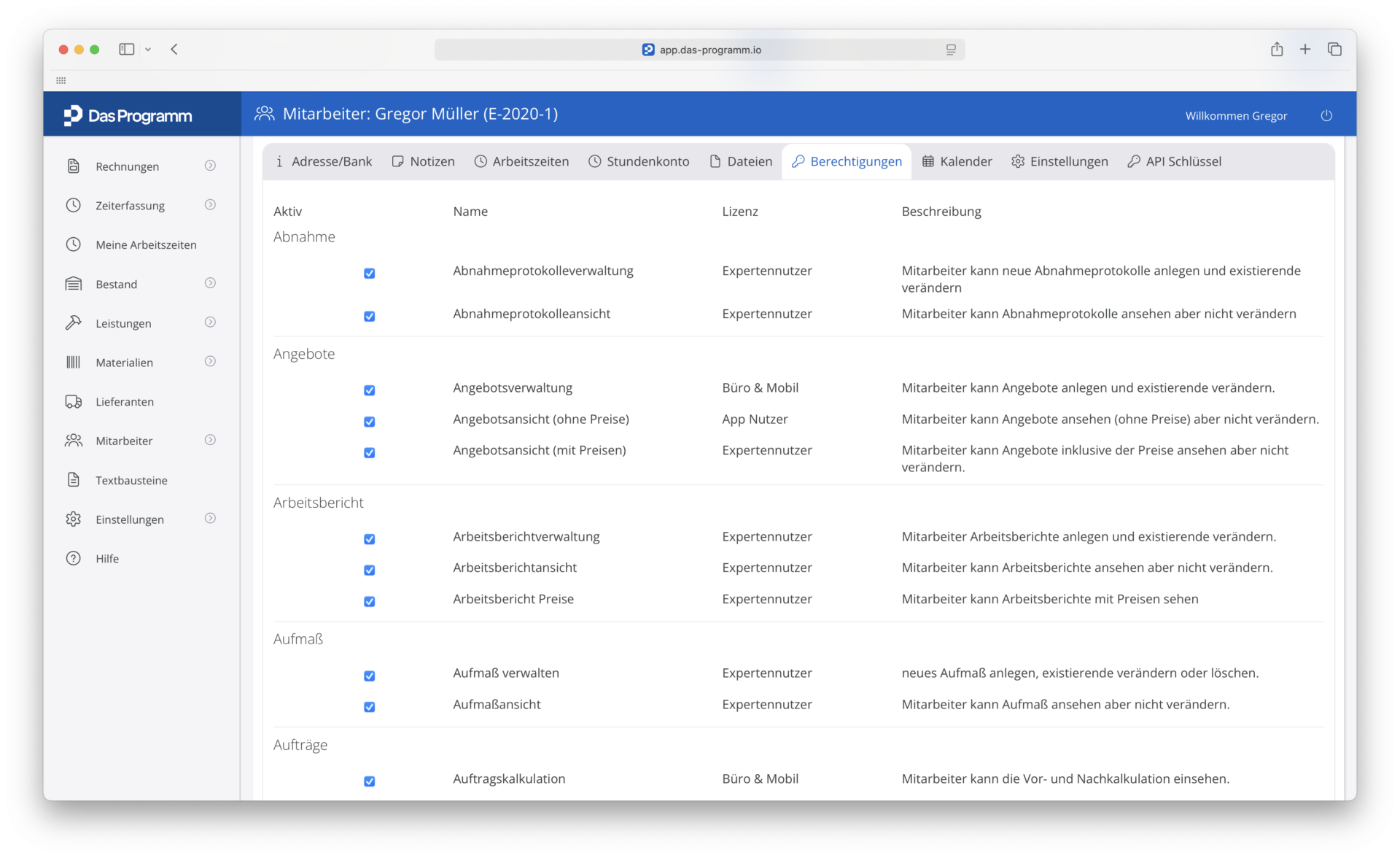Uncheck Aufmaßansicht permission

(370, 707)
